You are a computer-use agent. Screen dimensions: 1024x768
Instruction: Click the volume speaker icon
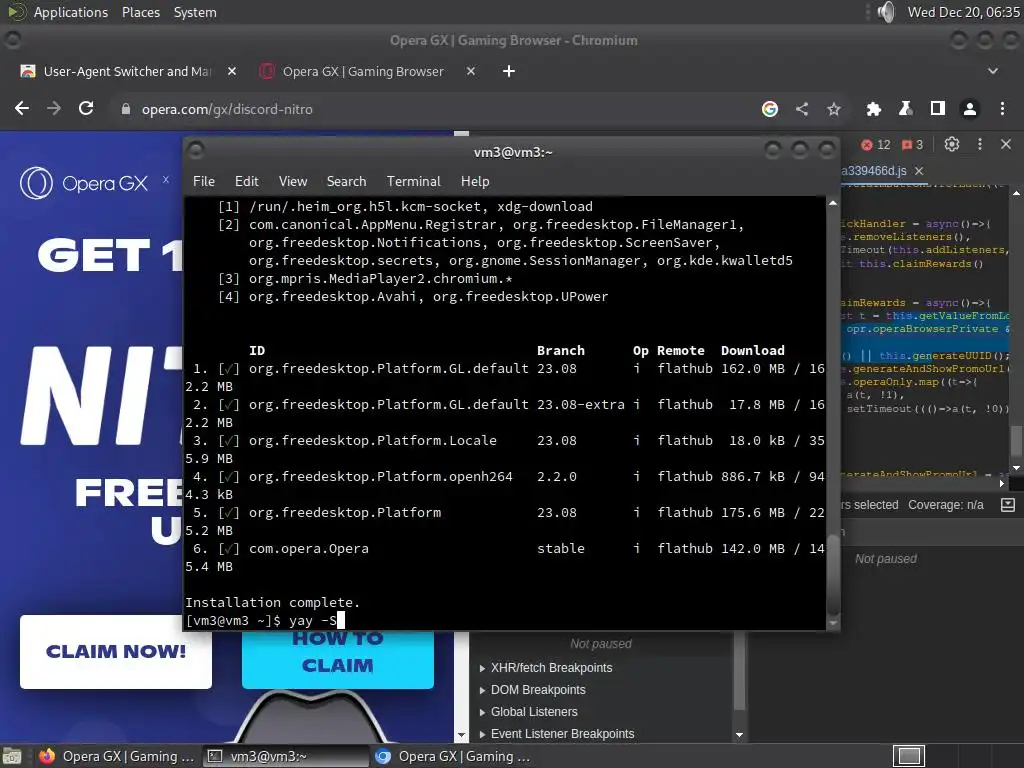click(886, 12)
